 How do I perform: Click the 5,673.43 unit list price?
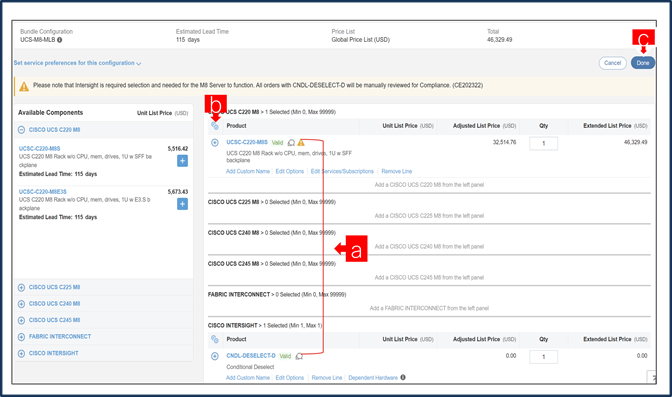click(x=178, y=192)
